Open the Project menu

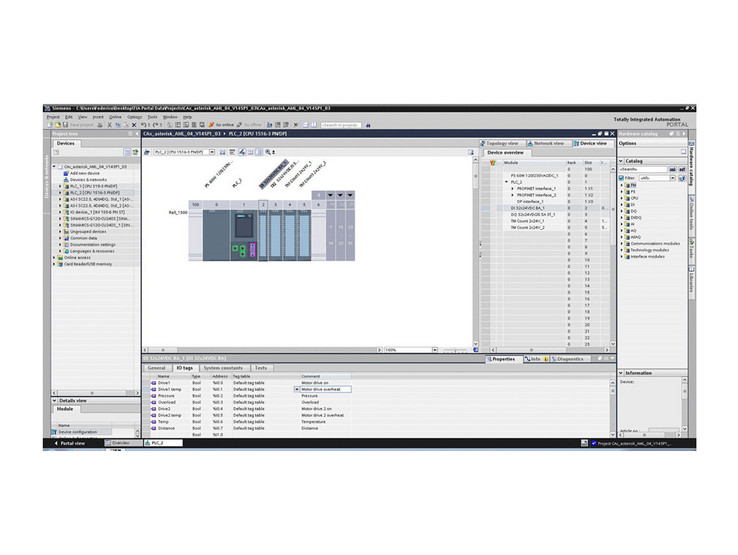coord(53,117)
